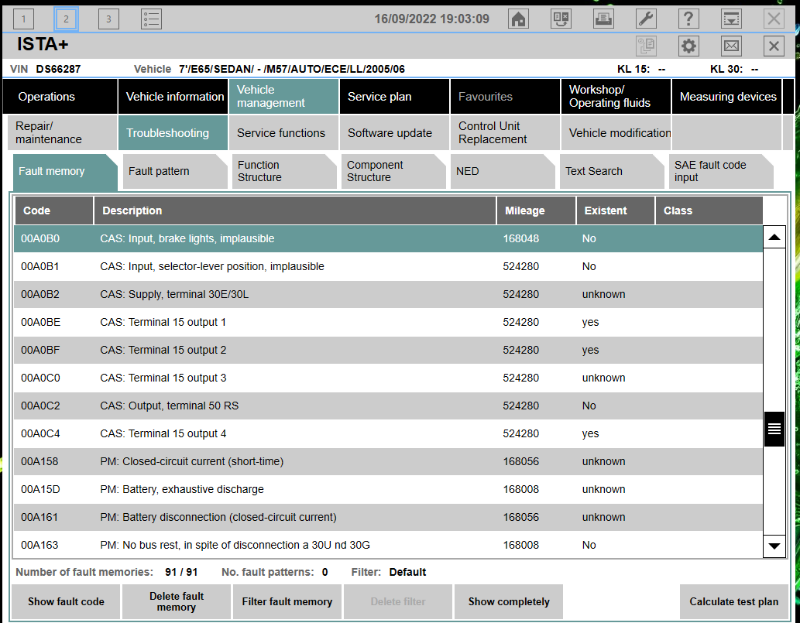Open the Operations menu tab
The width and height of the screenshot is (800, 623).
pyautogui.click(x=60, y=96)
